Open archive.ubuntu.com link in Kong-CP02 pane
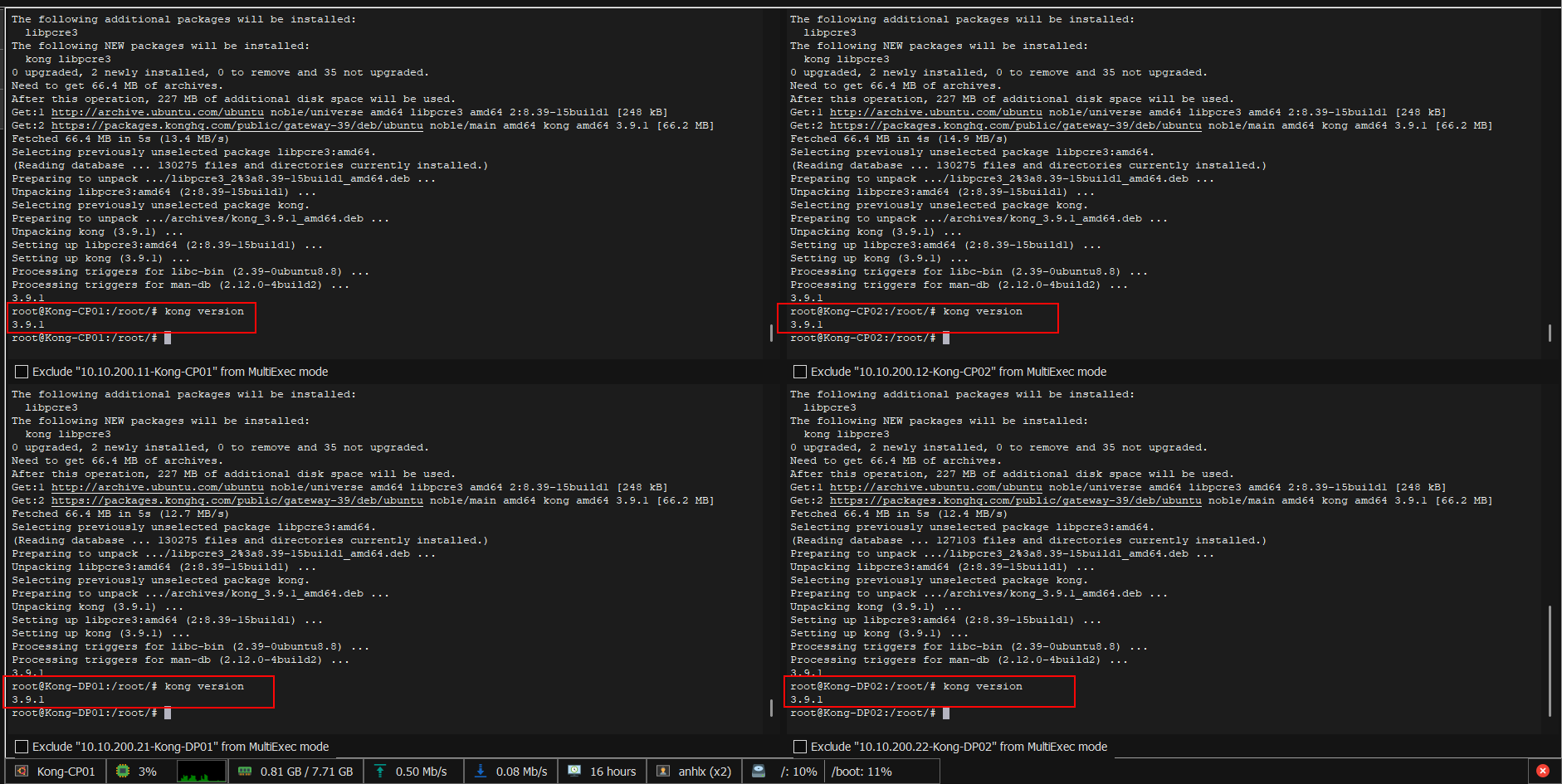Image resolution: width=1562 pixels, height=784 pixels. click(x=936, y=112)
